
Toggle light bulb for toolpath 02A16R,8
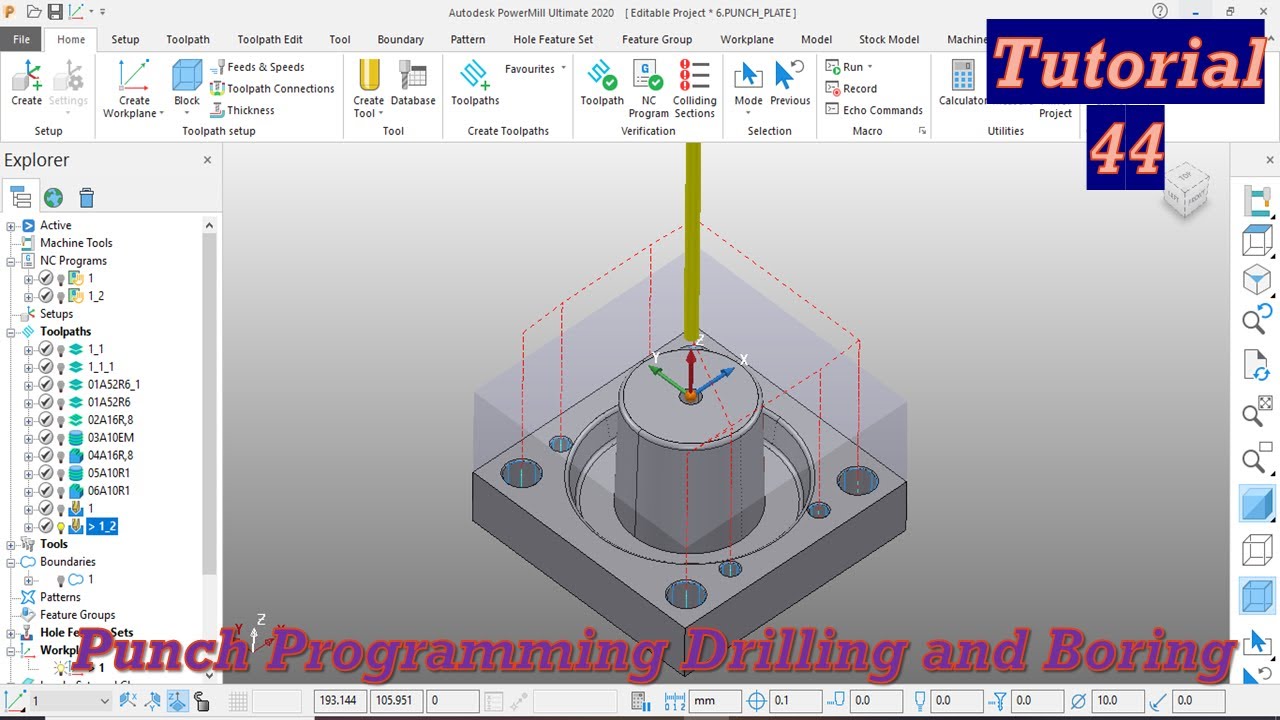[x=60, y=420]
